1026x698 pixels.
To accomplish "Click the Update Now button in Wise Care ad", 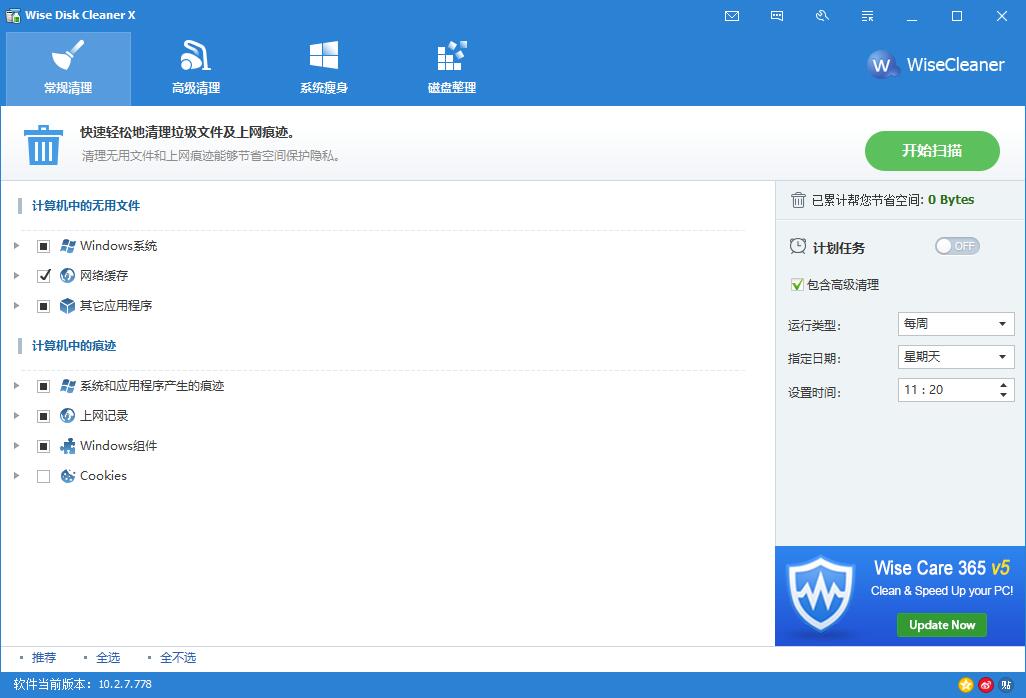I will pos(941,624).
